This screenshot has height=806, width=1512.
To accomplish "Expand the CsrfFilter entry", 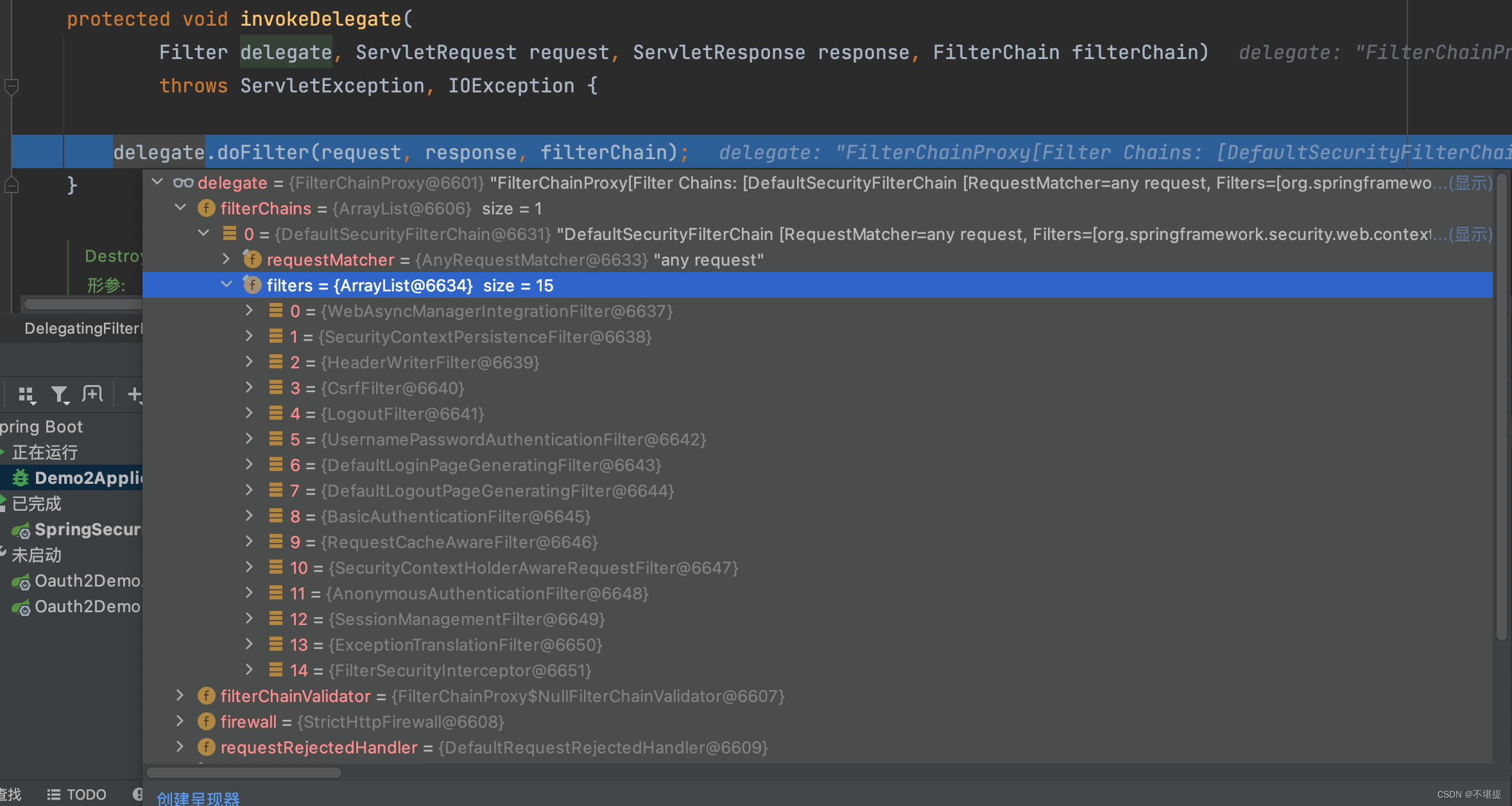I will pos(249,388).
